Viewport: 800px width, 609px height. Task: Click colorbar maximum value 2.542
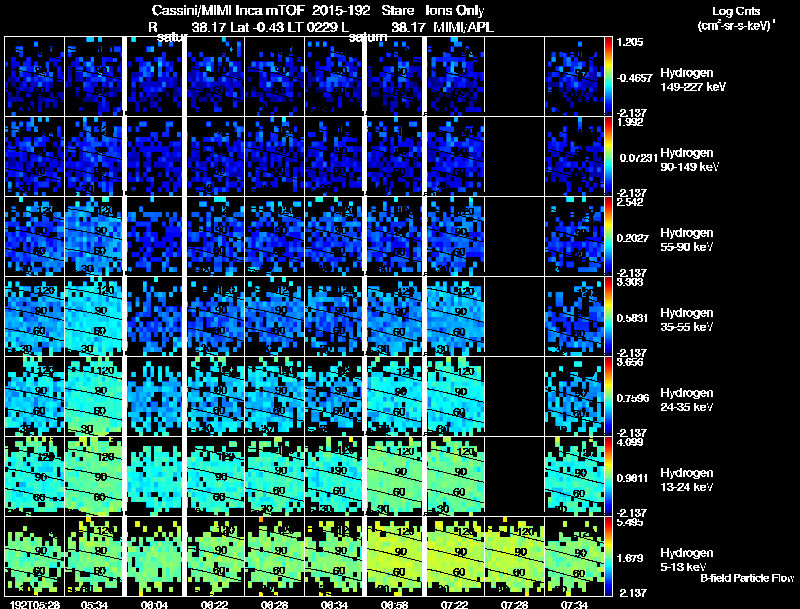(630, 202)
